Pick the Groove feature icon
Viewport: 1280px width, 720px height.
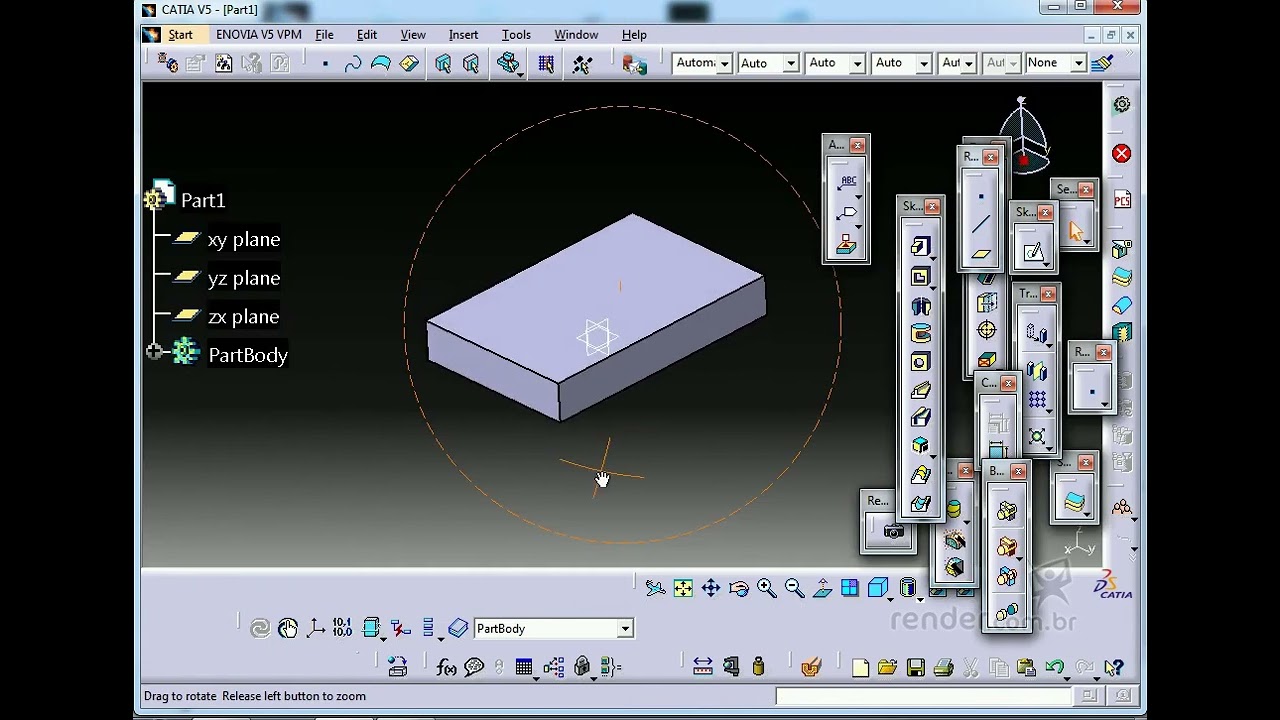click(920, 334)
